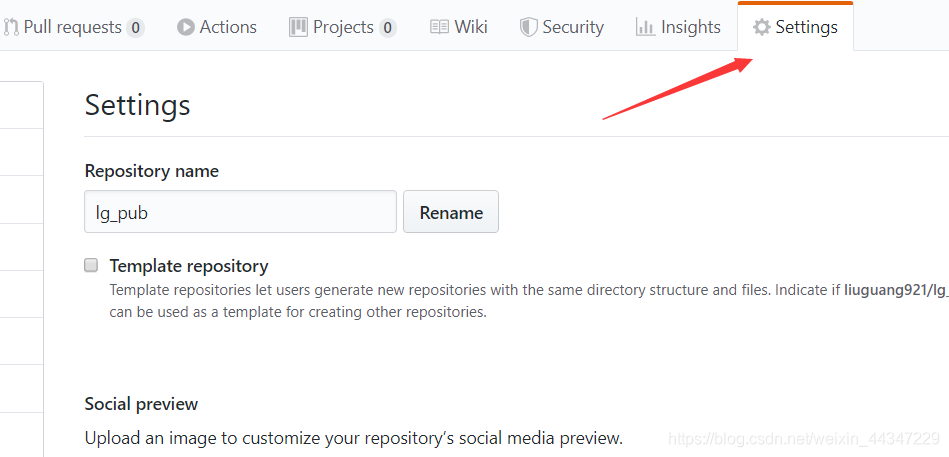949x457 pixels.
Task: Click the Template repository label
Action: tap(189, 266)
